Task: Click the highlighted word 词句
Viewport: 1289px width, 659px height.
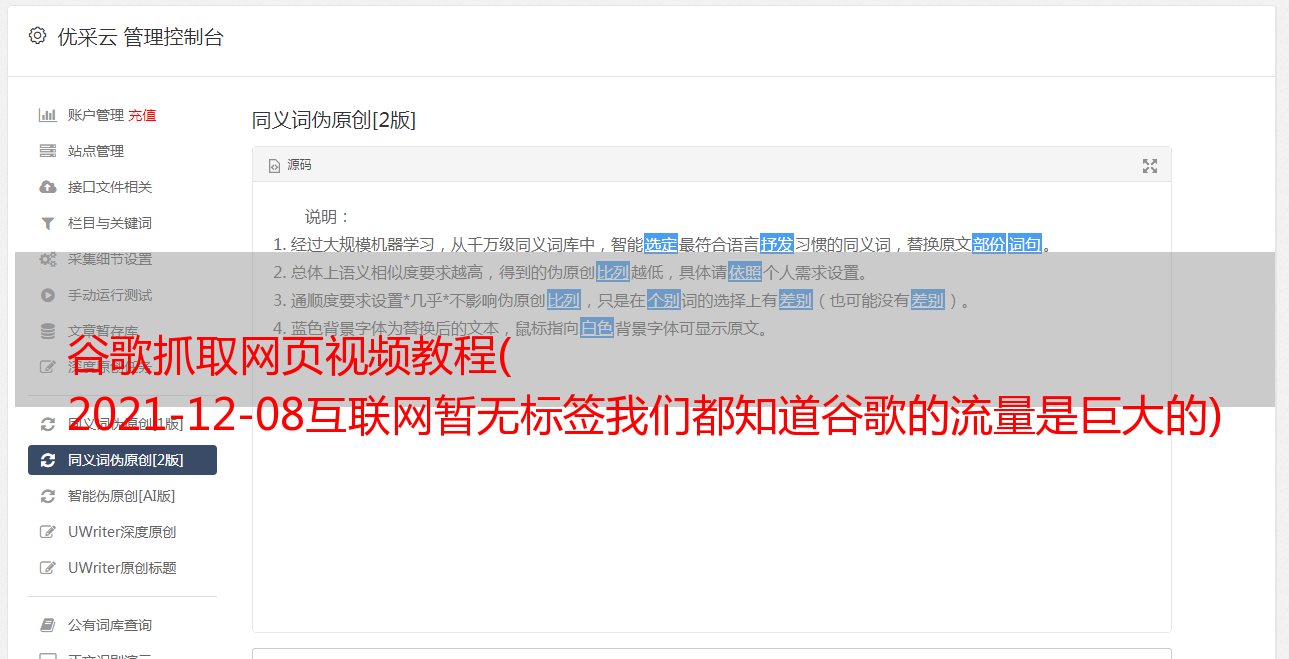Action: [1025, 244]
